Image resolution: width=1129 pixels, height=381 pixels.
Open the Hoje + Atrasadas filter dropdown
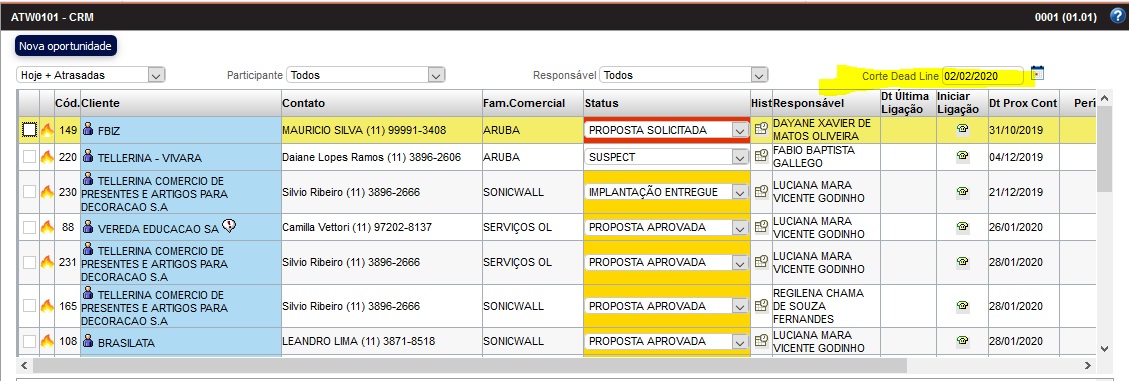coord(91,74)
